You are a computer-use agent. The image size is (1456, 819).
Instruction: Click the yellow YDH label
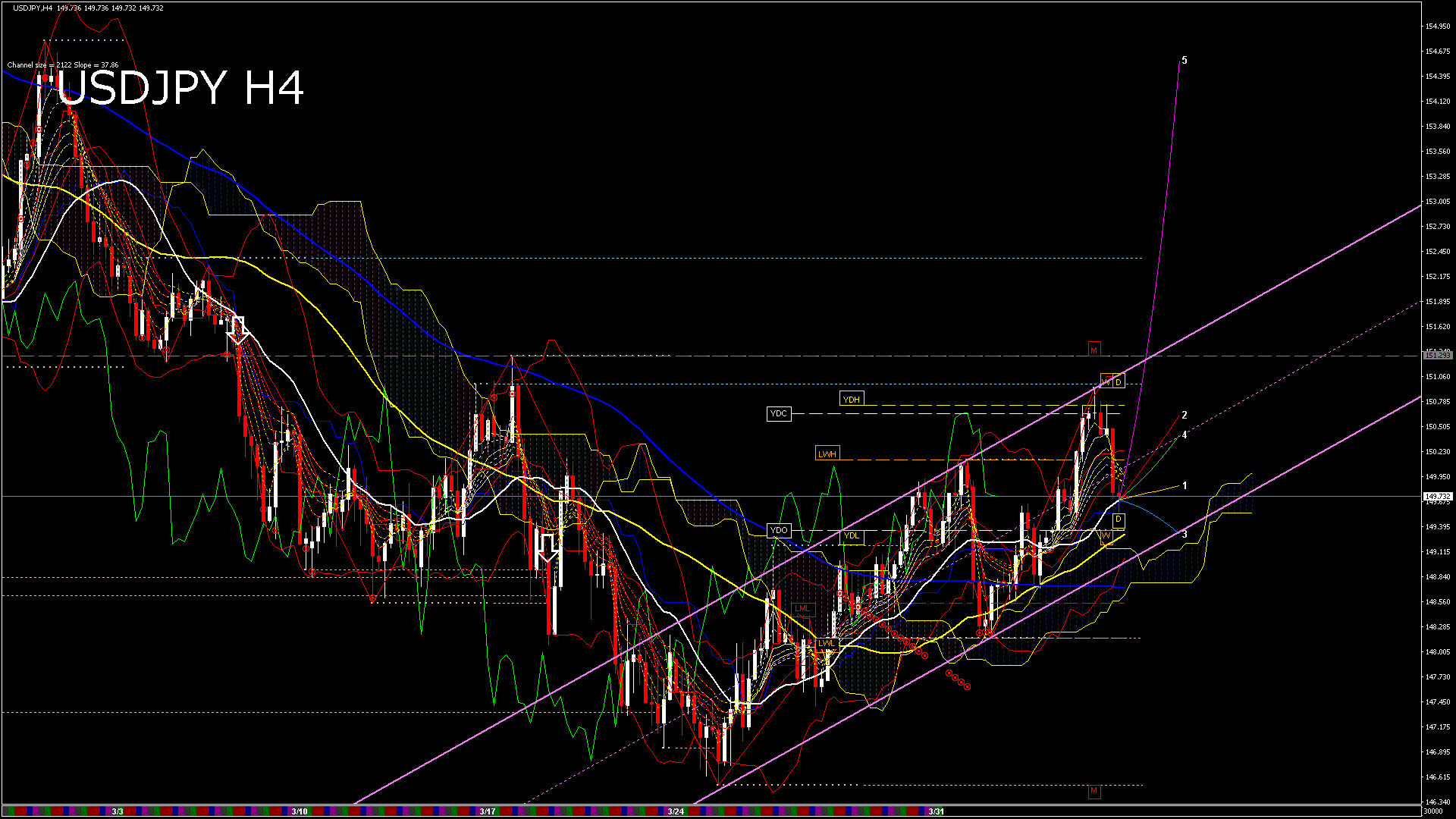852,399
